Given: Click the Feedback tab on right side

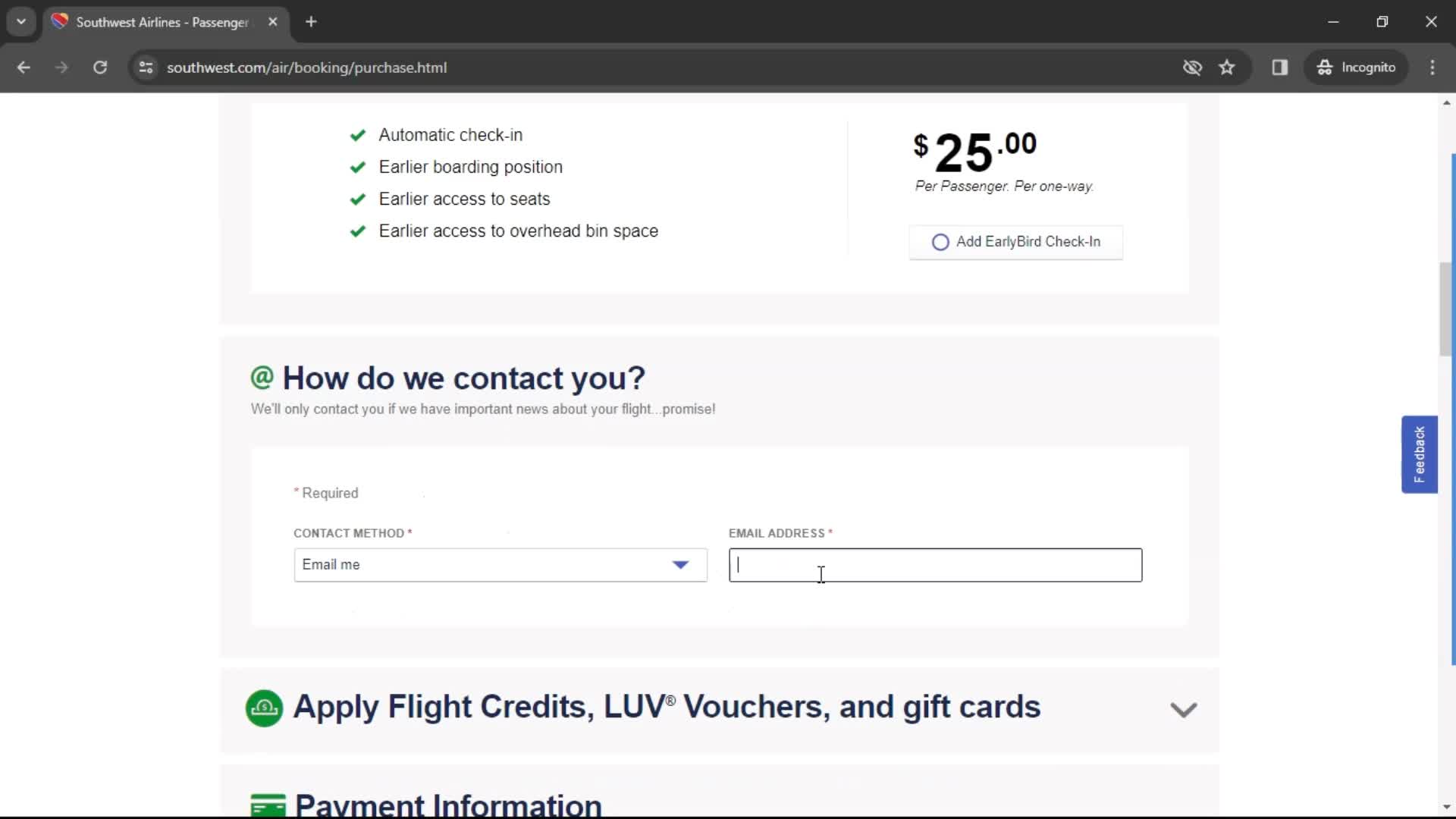Looking at the screenshot, I should coord(1419,454).
